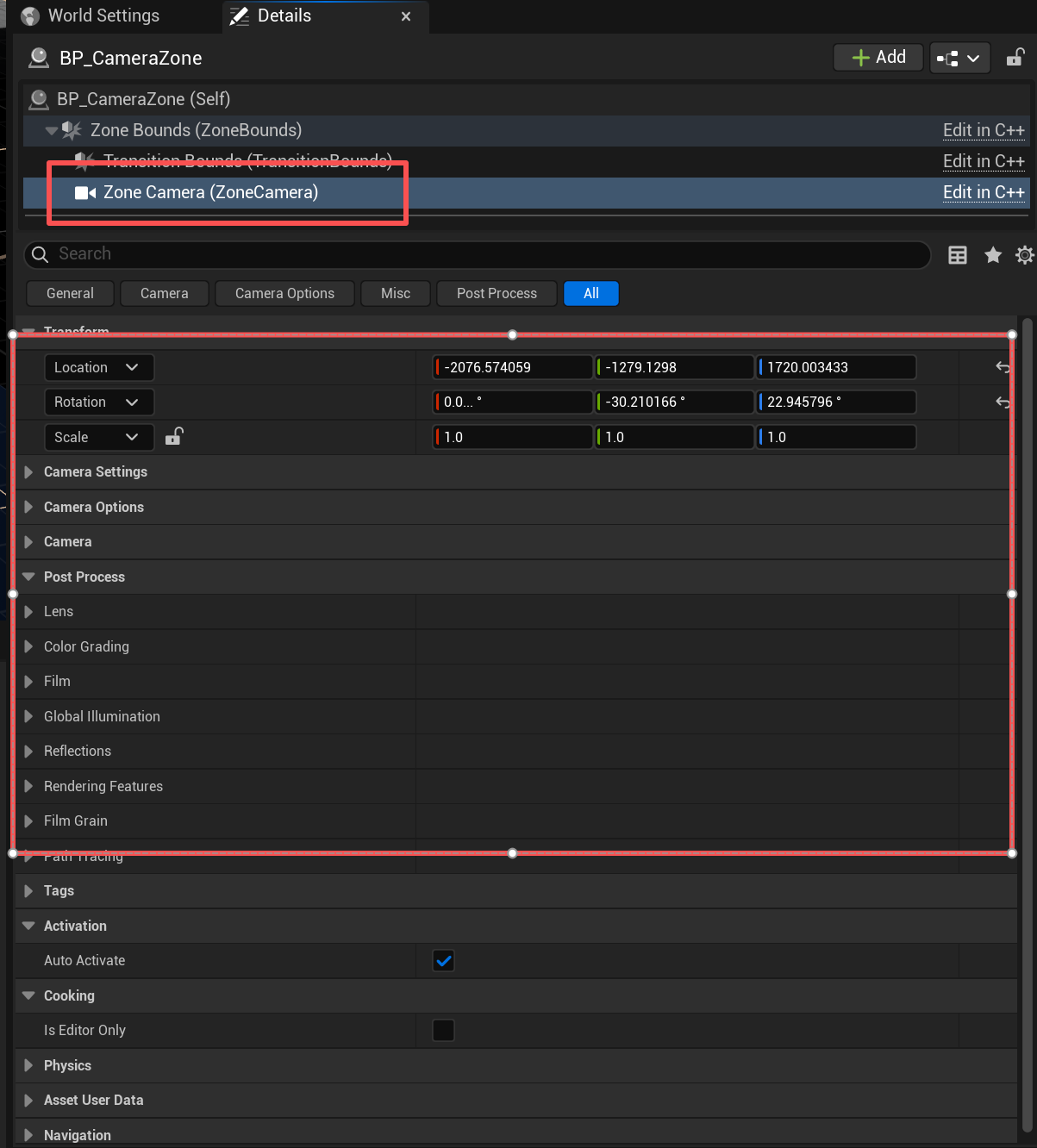Edit the Rotation yaw 22.945796 field
This screenshot has height=1148, width=1037.
pyautogui.click(x=836, y=402)
